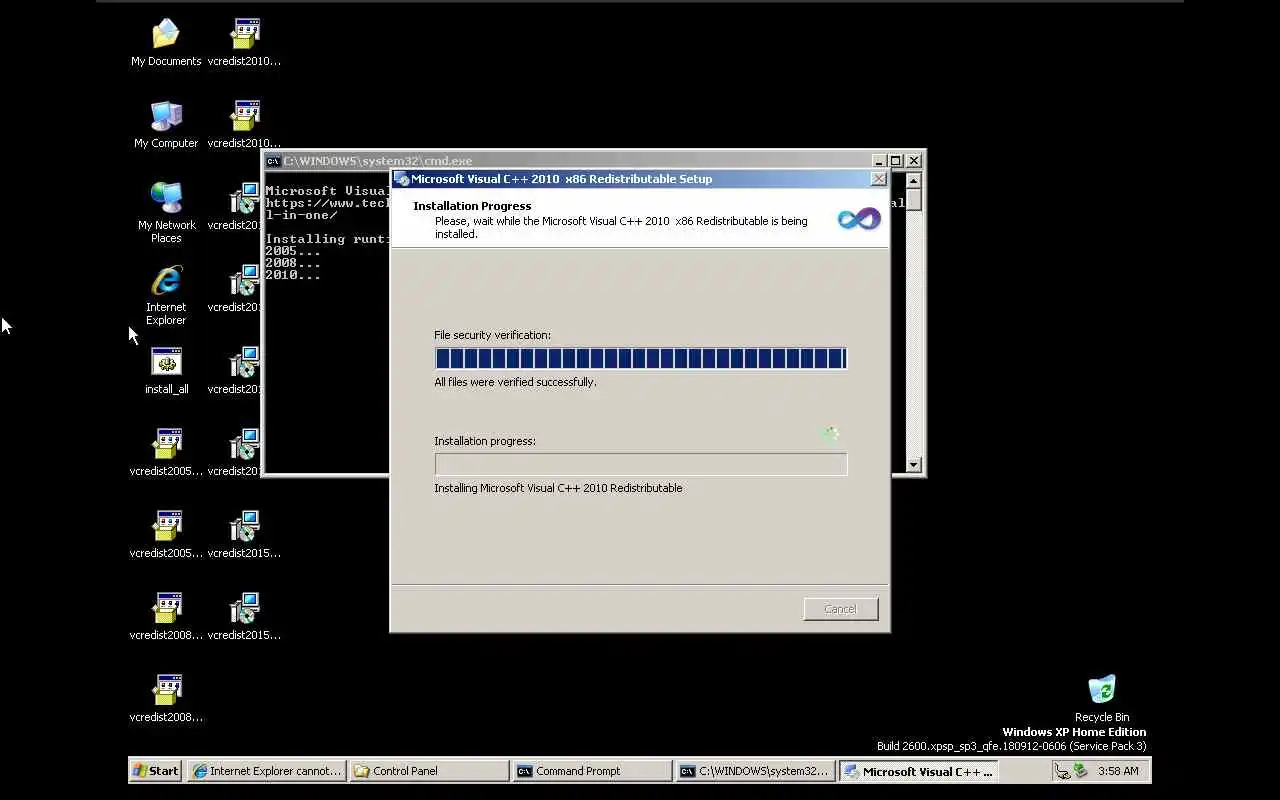
Task: Switch to Command Prompt taskbar button
Action: point(592,771)
